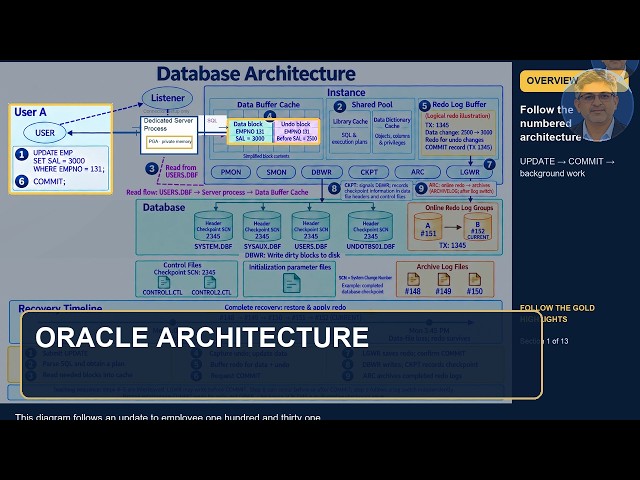Screen dimensions: 640x480
Task: Click redo log group B #152 CURRENT cylinder
Action: (x=478, y=227)
